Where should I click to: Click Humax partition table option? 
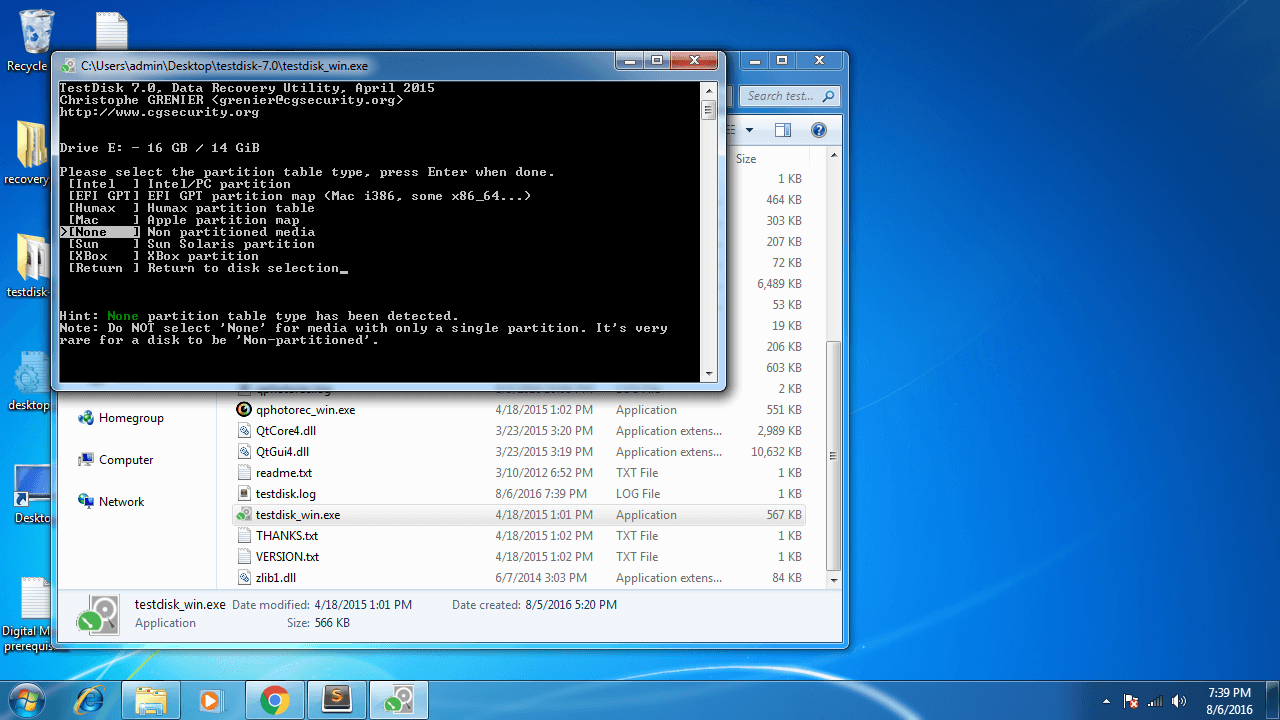point(191,208)
